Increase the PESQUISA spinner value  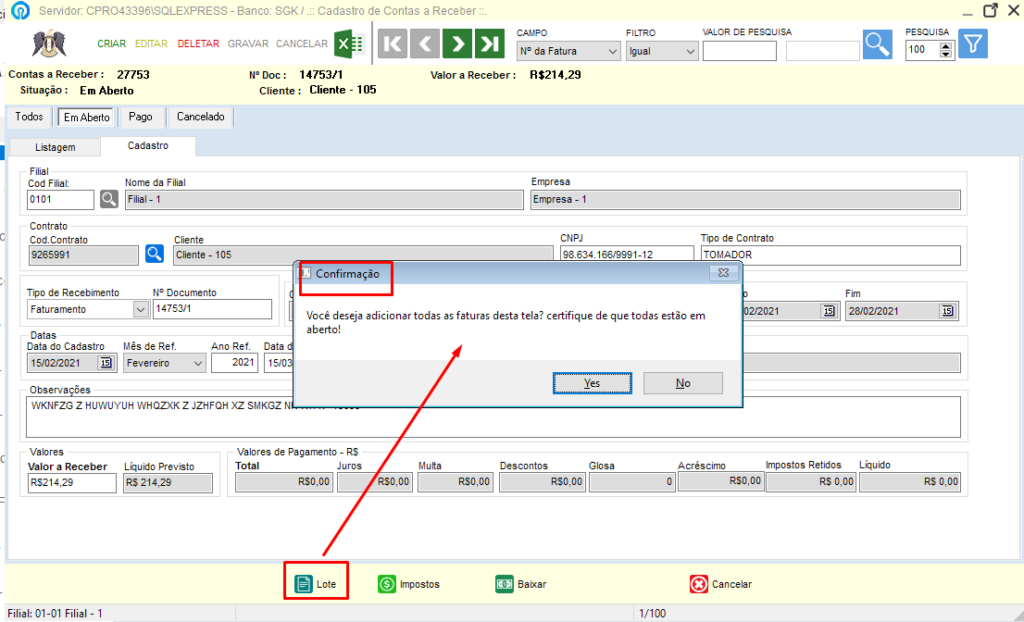(946, 46)
